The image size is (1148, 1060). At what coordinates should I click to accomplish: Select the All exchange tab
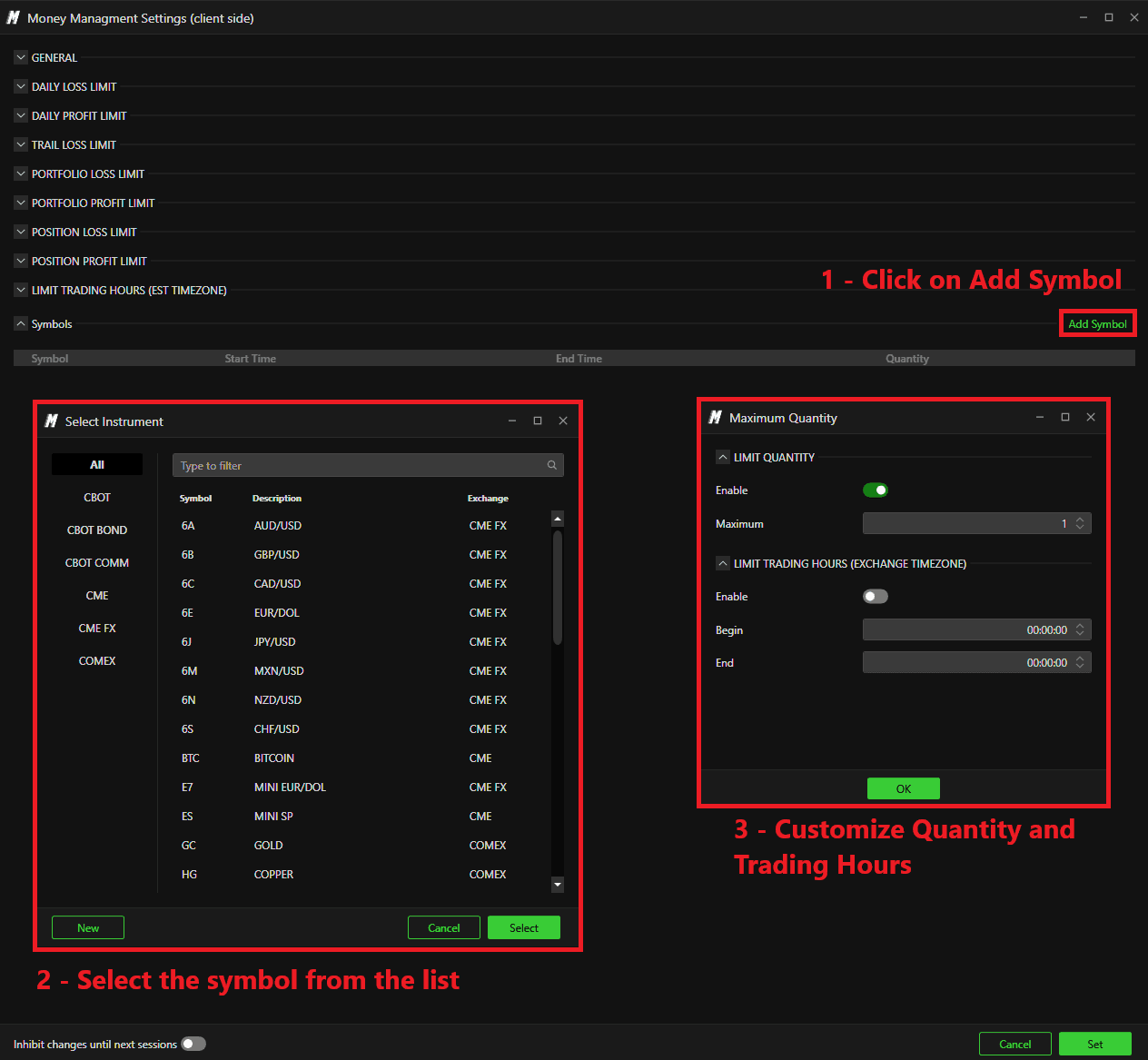(x=97, y=464)
